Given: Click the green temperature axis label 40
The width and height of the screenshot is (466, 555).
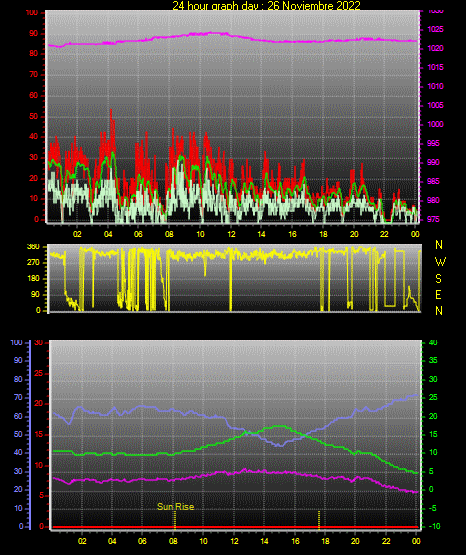Looking at the screenshot, I should pyautogui.click(x=433, y=343).
